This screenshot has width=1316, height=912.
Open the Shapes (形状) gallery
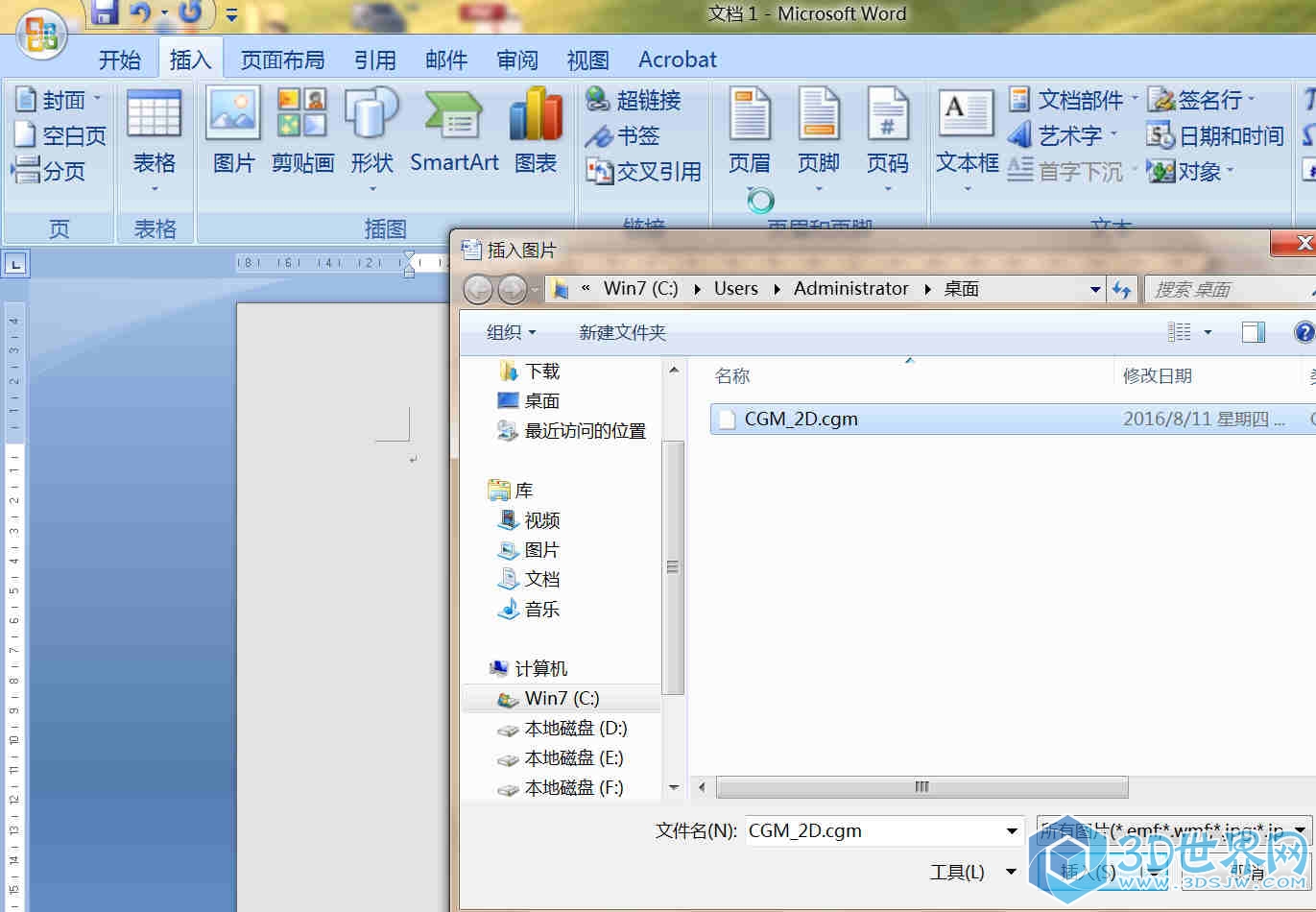[371, 139]
